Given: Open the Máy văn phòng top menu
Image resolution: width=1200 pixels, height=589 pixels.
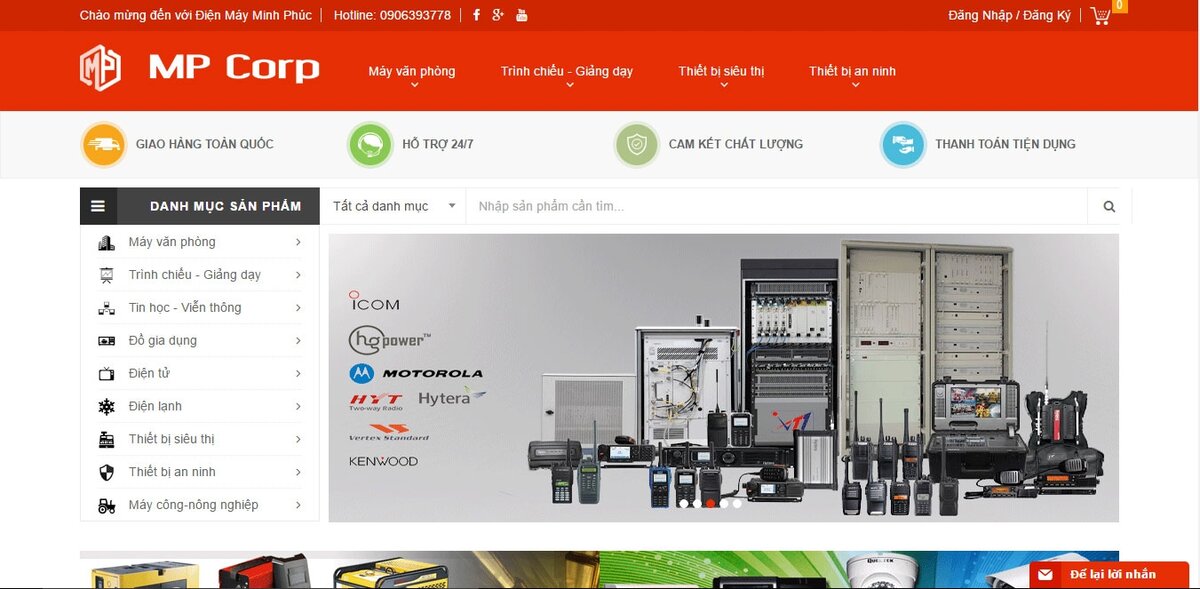Looking at the screenshot, I should 412,72.
